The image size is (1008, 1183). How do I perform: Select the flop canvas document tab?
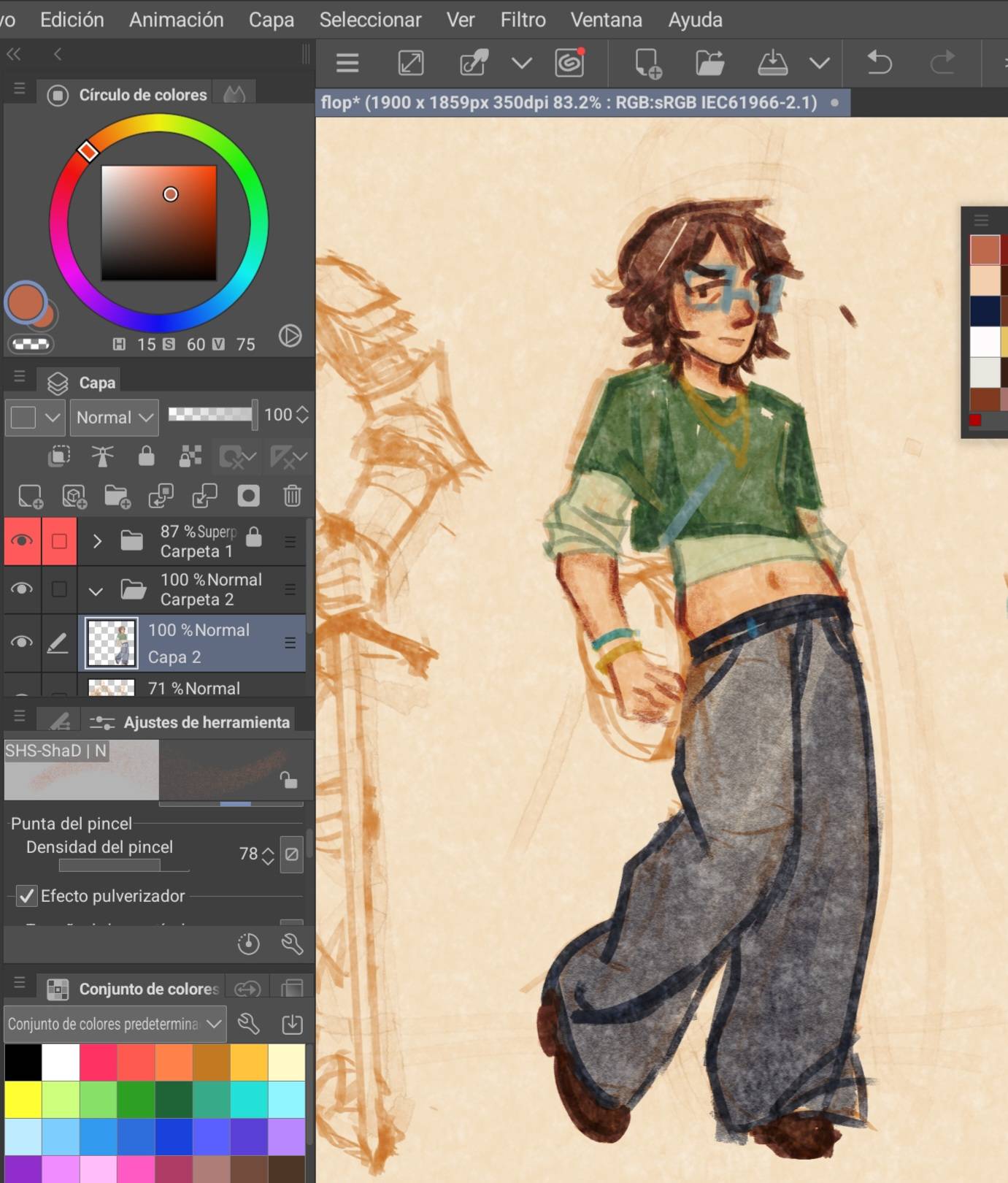(x=583, y=102)
